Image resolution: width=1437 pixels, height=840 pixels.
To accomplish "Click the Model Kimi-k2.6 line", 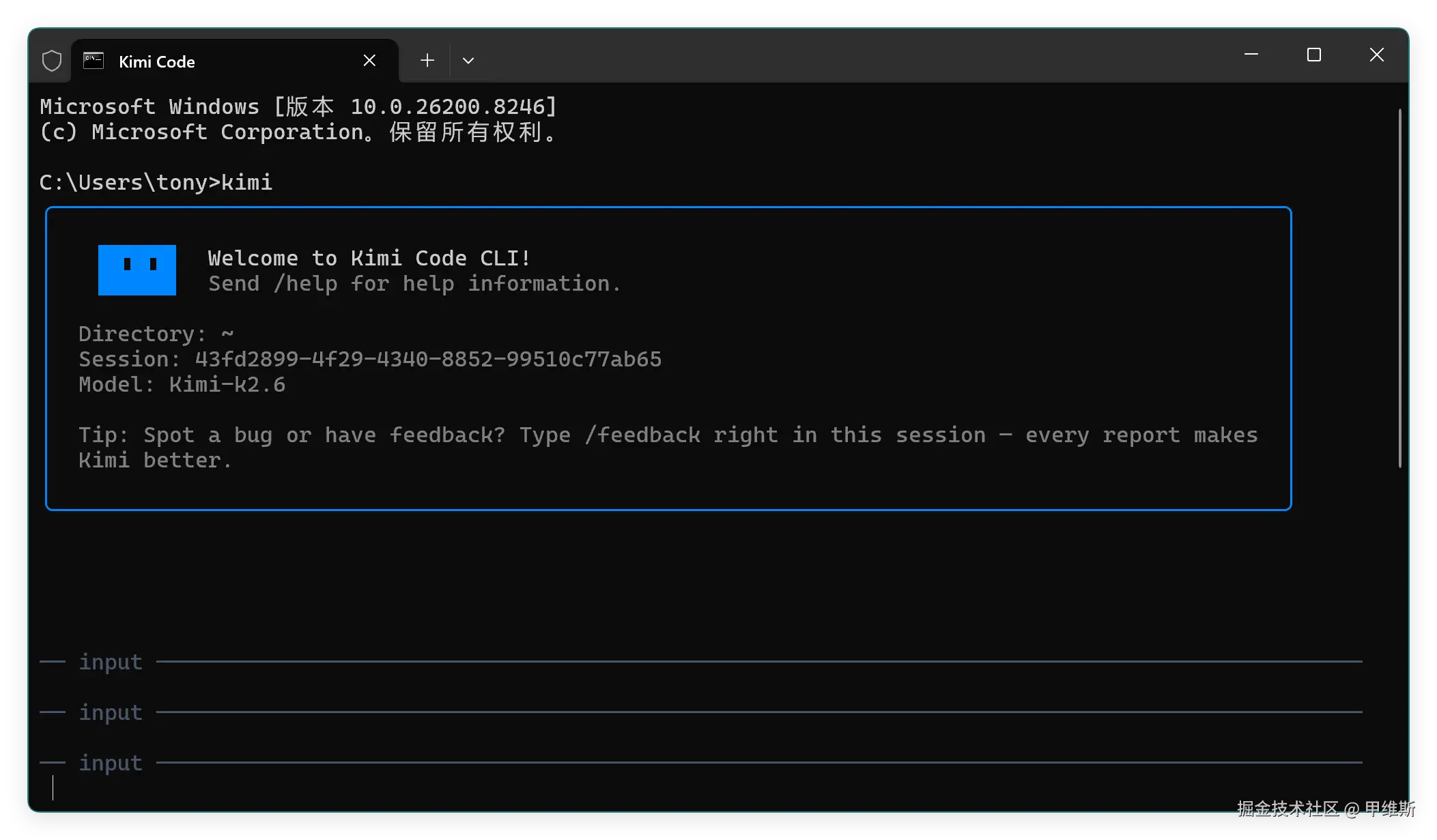I will click(x=182, y=384).
